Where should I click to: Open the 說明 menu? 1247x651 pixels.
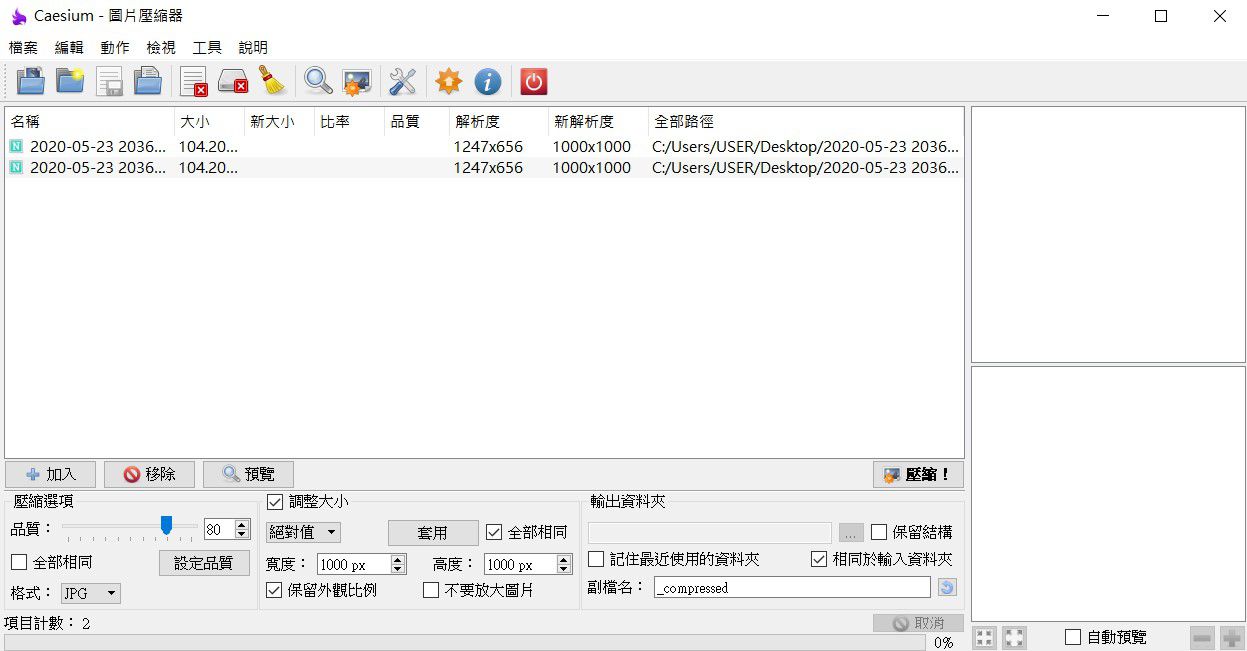pos(253,47)
